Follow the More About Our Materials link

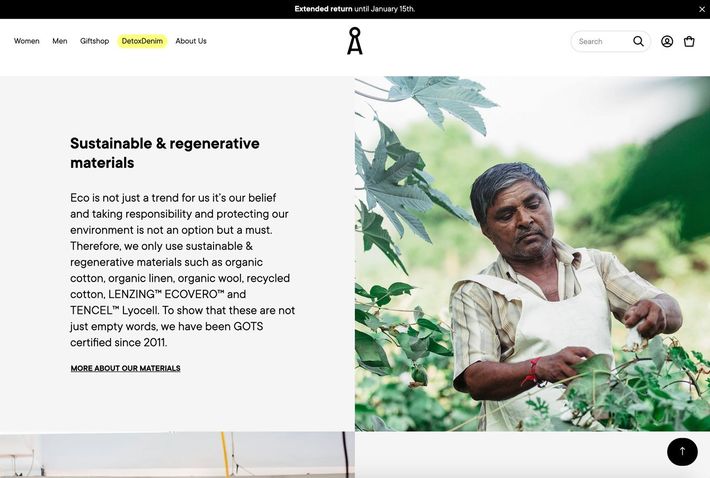pos(125,368)
